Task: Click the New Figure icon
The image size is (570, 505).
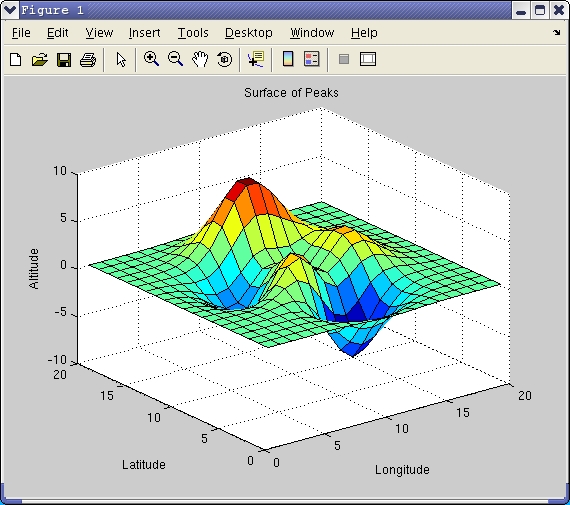Action: coord(16,59)
